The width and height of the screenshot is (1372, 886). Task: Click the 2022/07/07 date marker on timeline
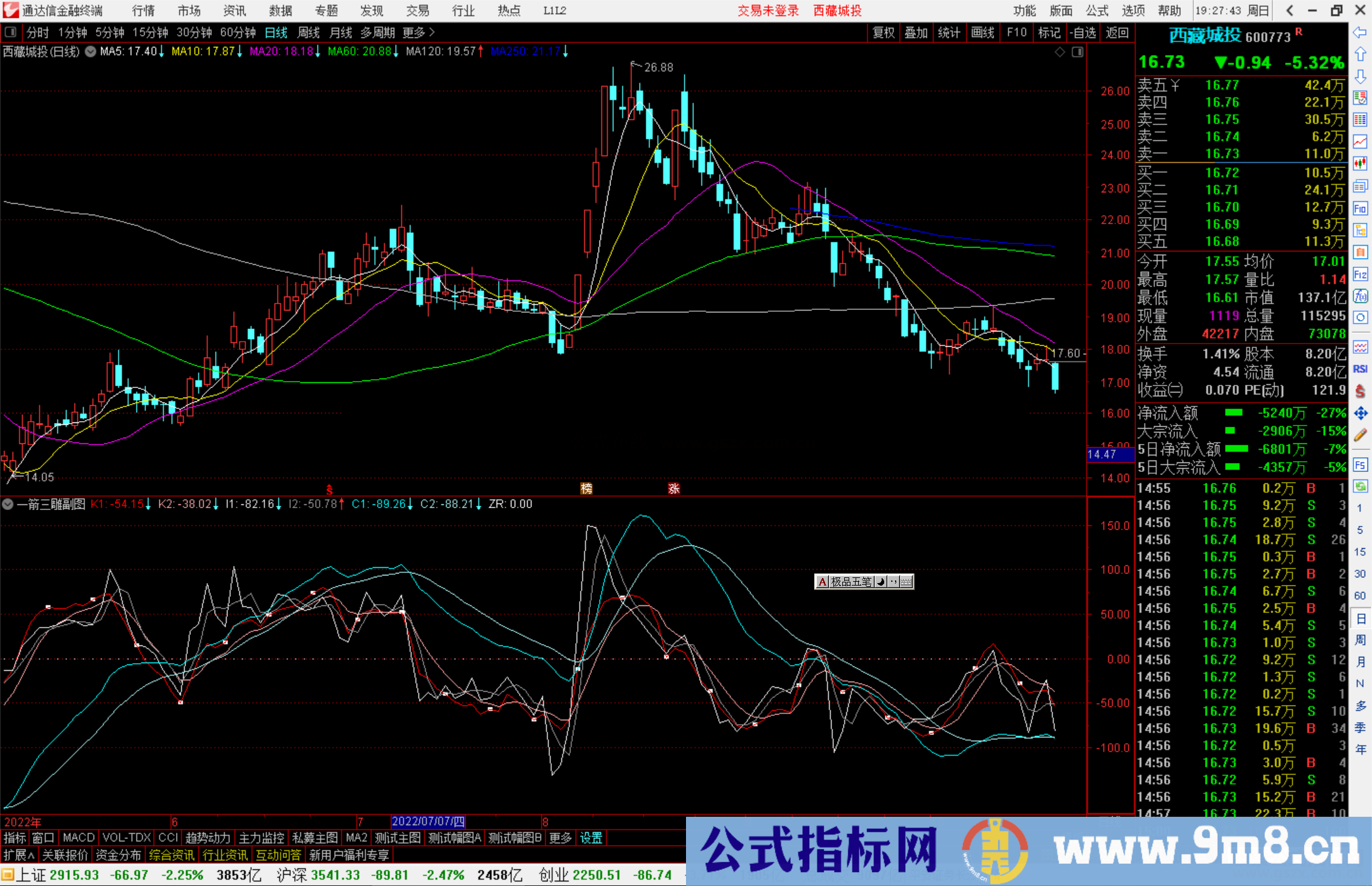428,821
